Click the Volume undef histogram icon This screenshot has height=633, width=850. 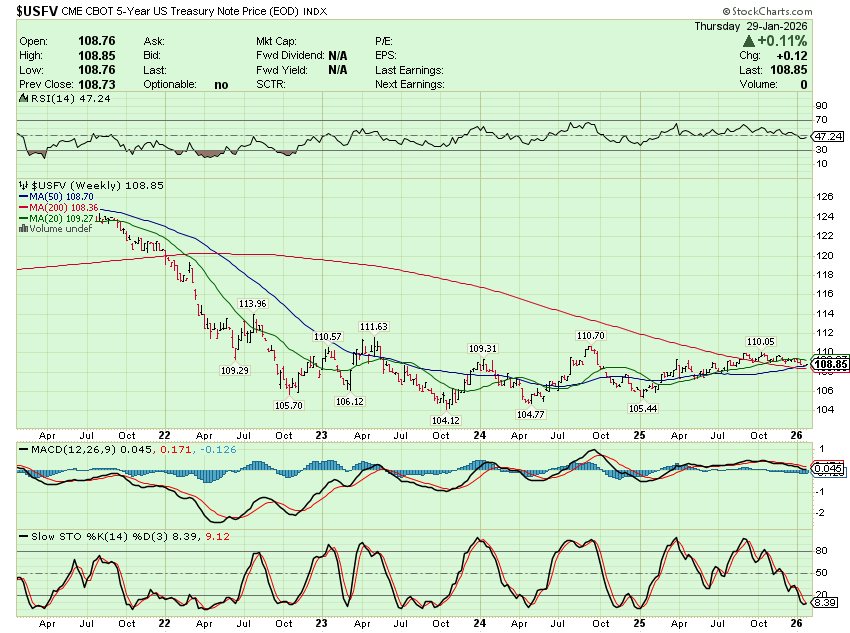[23, 229]
